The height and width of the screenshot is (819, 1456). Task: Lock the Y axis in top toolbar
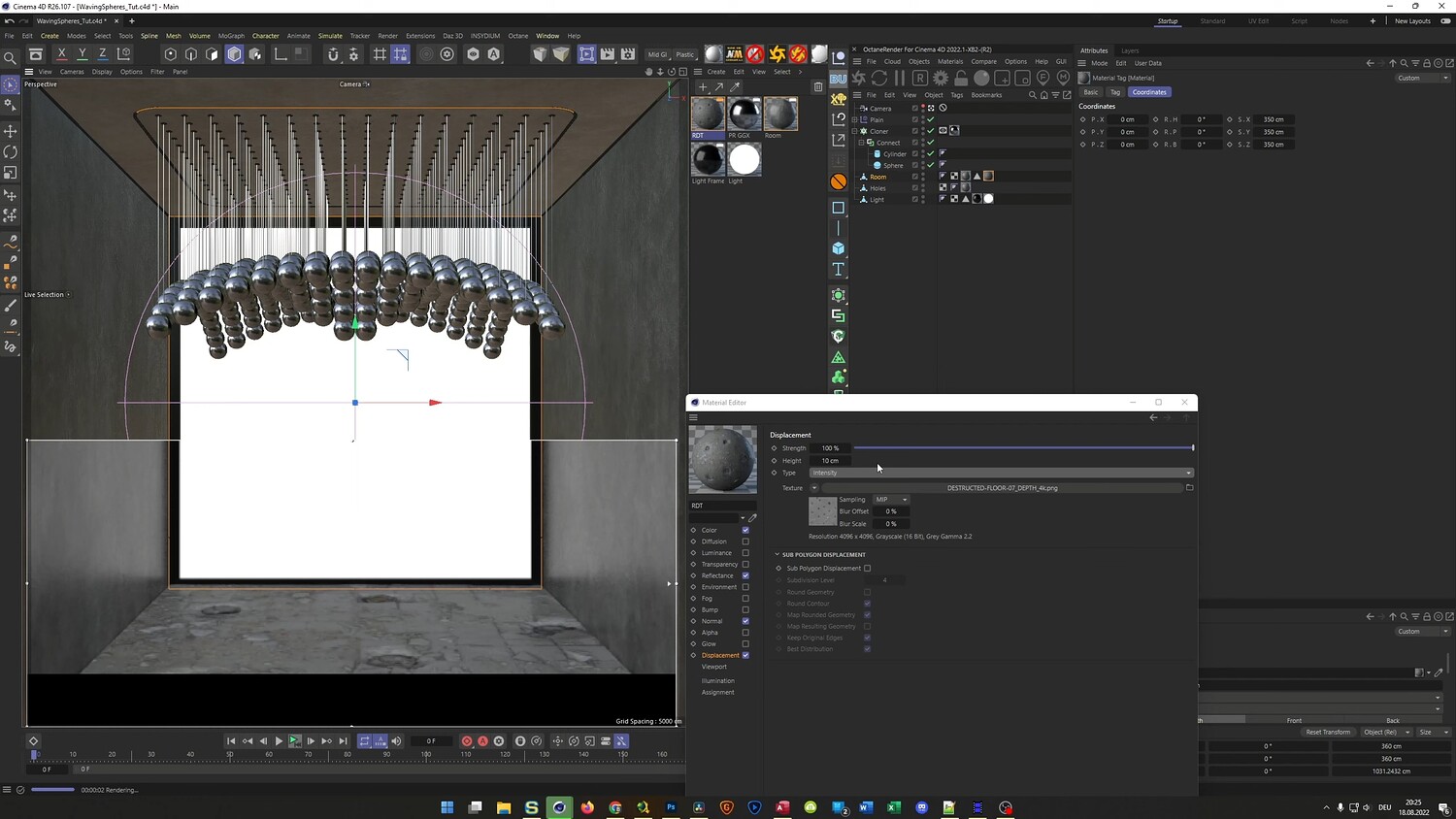83,54
